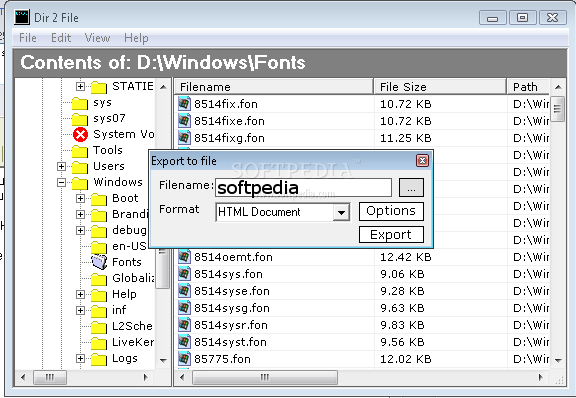Click the 8514fixg.fon file icon

pyautogui.click(x=184, y=137)
